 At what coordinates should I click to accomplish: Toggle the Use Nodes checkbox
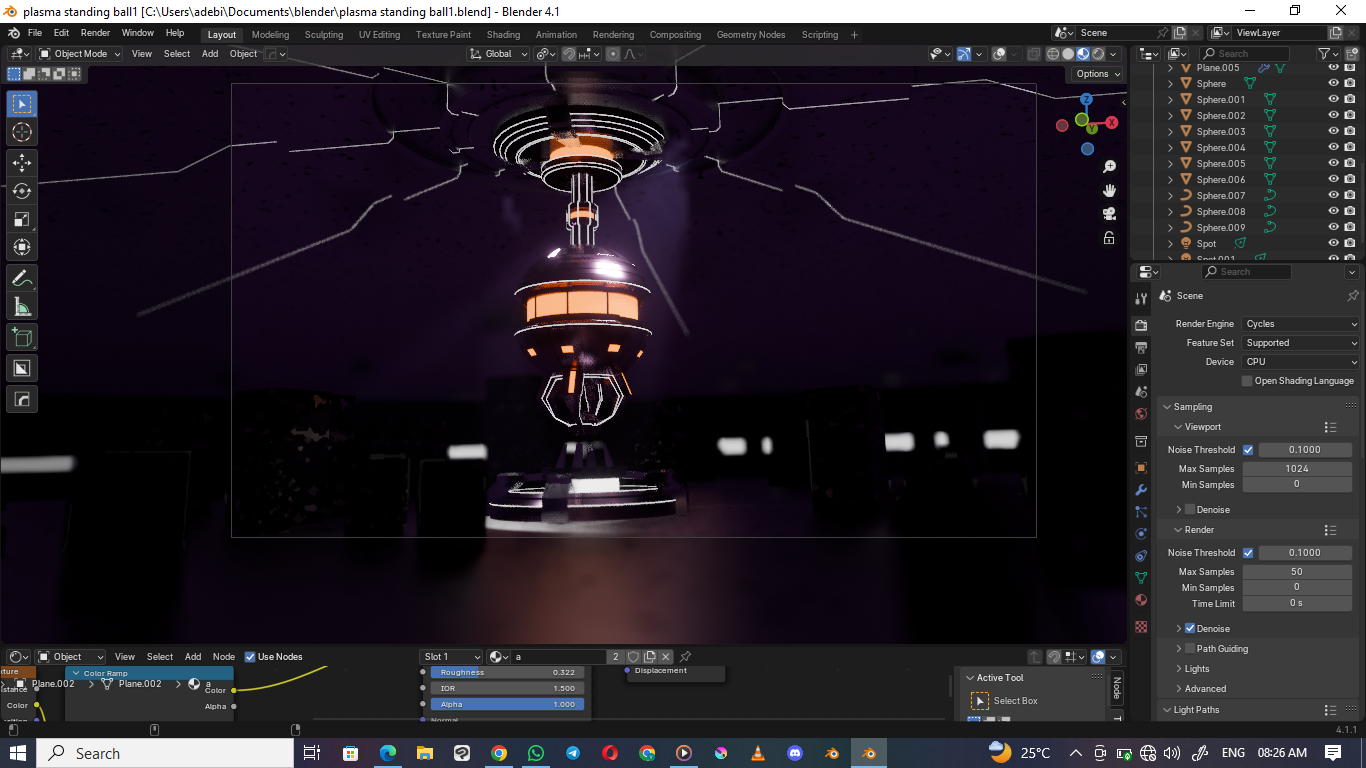pos(250,657)
